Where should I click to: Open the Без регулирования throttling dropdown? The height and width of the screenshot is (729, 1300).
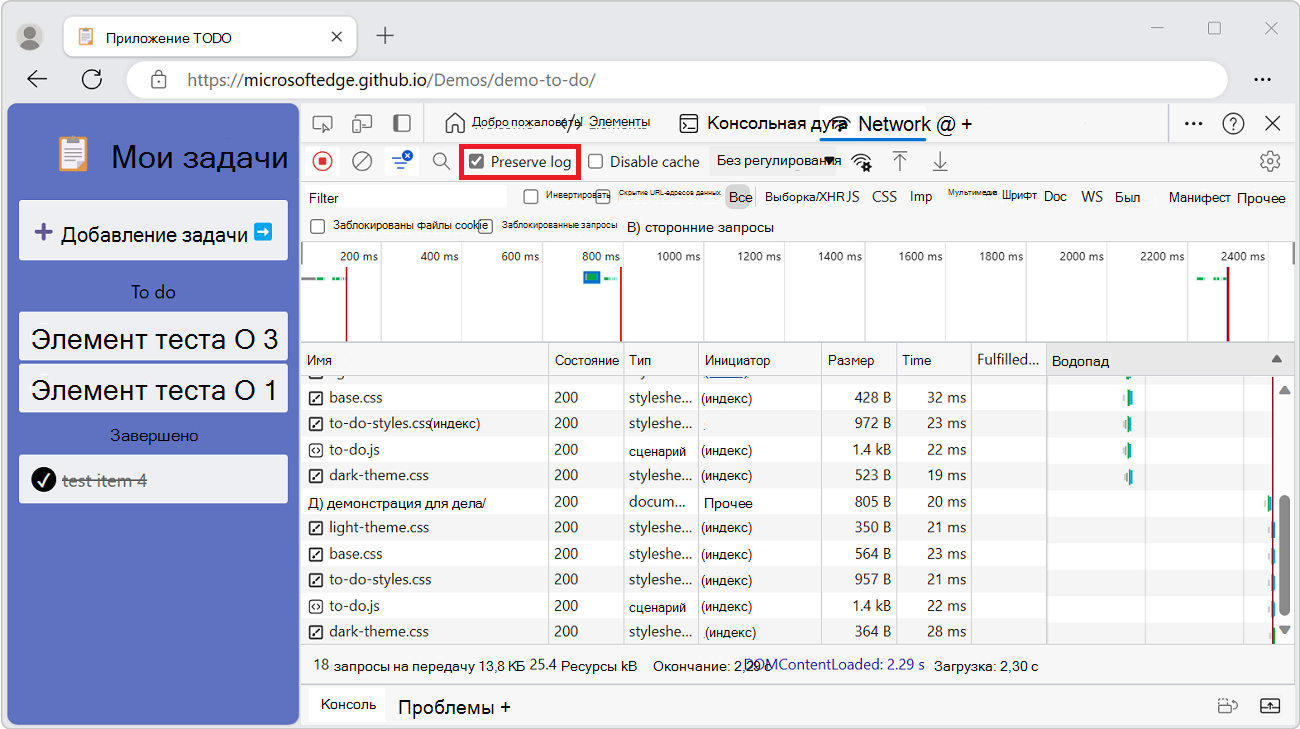pyautogui.click(x=775, y=161)
